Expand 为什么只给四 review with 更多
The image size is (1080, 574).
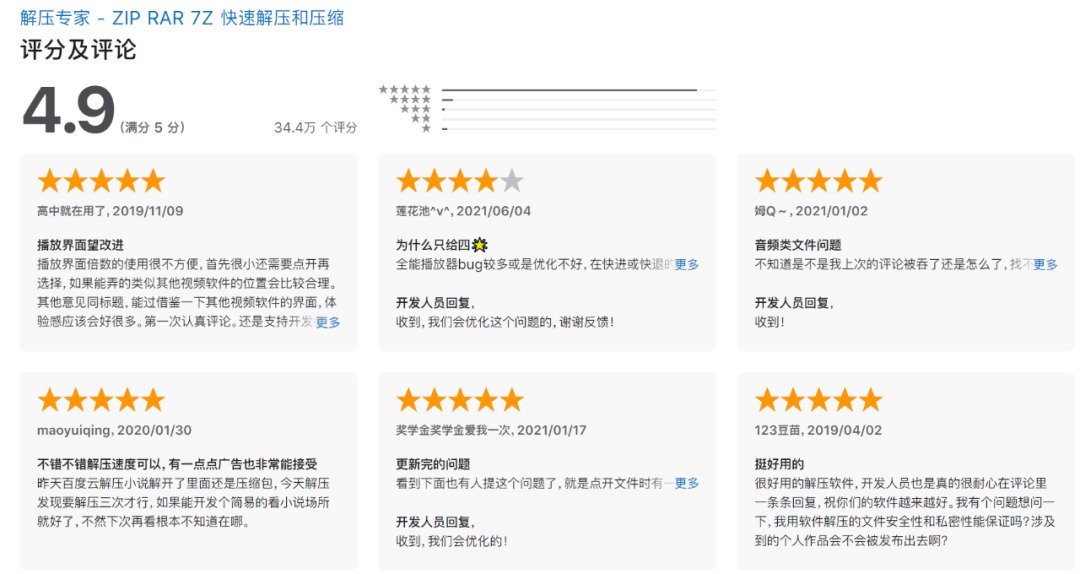click(687, 264)
